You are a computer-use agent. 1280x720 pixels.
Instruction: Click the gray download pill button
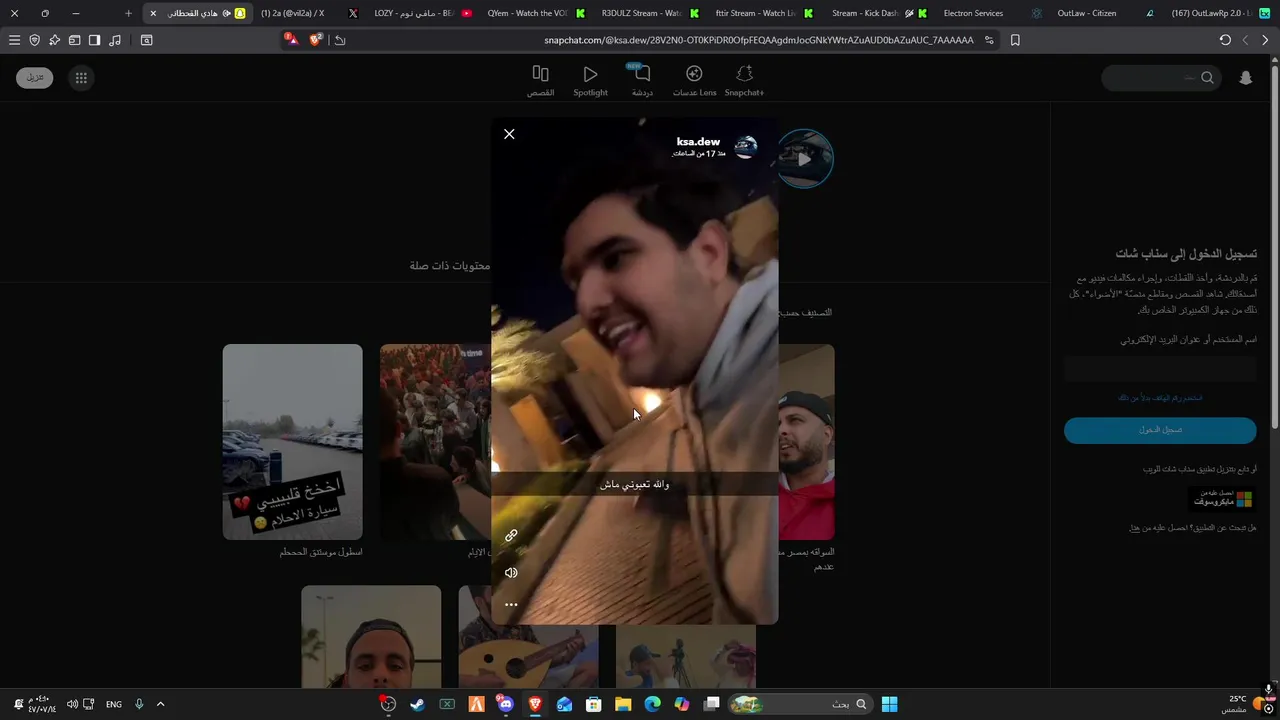pos(34,78)
